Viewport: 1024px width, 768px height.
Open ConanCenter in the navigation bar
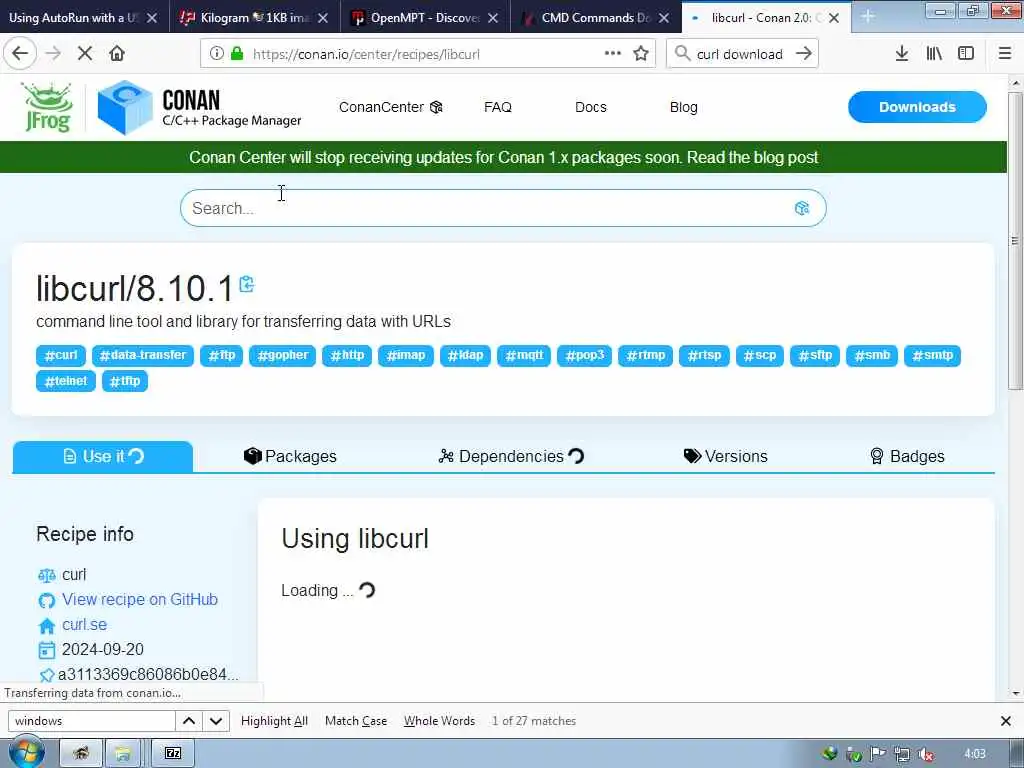(391, 107)
